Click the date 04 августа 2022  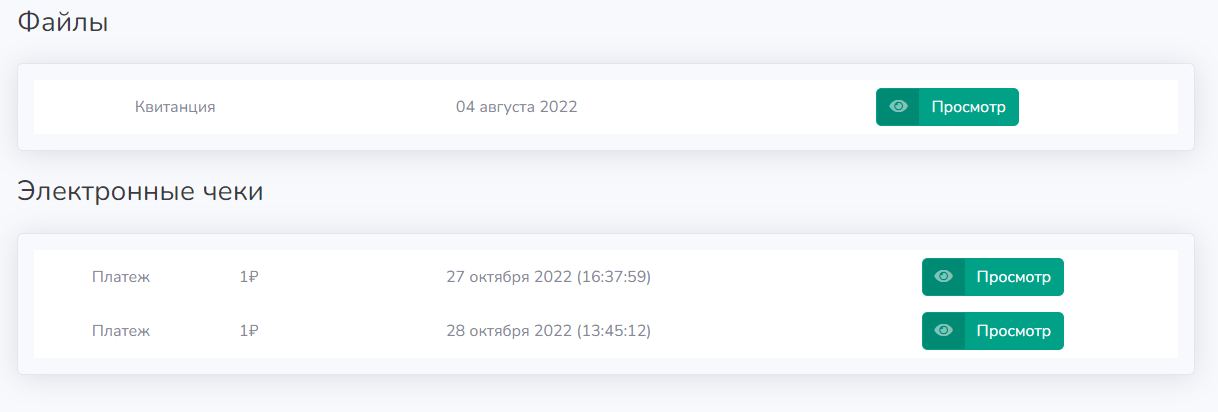tap(517, 107)
